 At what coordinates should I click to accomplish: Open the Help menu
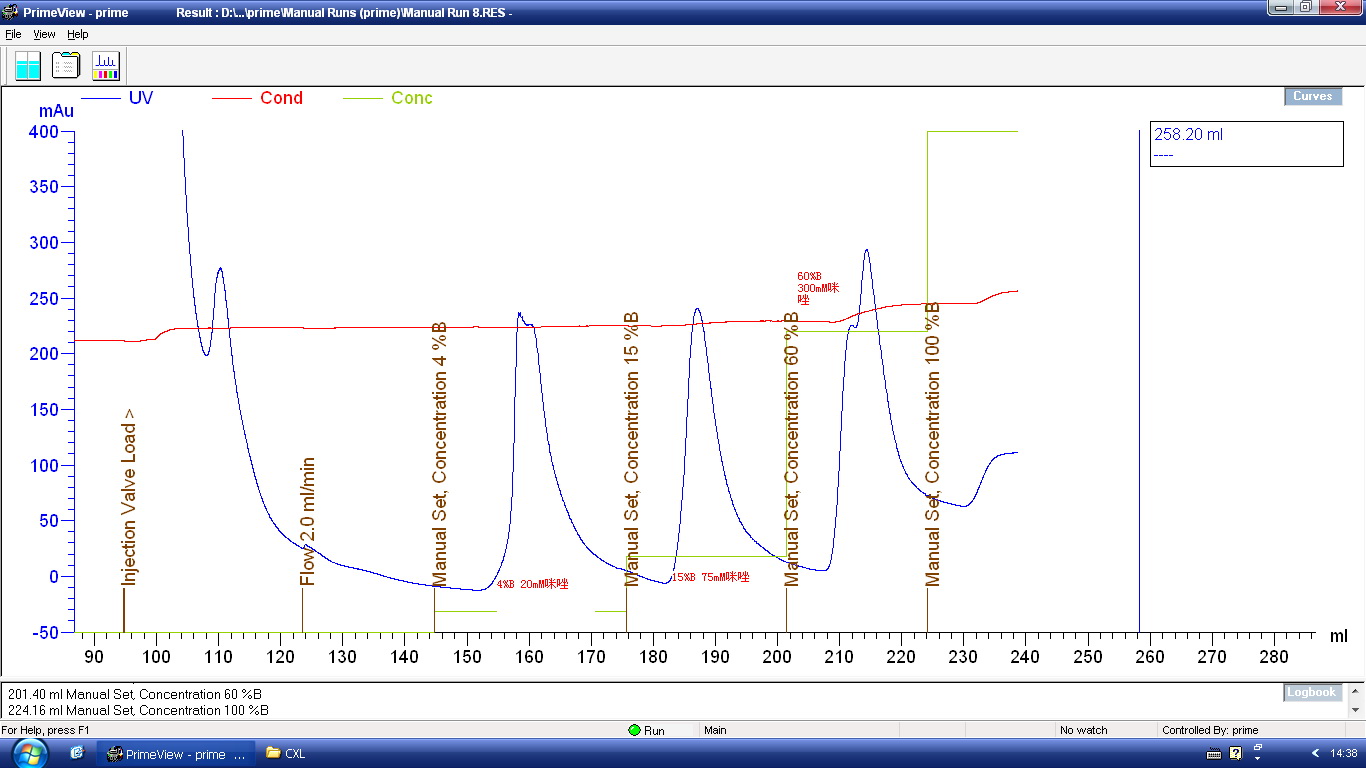(78, 34)
